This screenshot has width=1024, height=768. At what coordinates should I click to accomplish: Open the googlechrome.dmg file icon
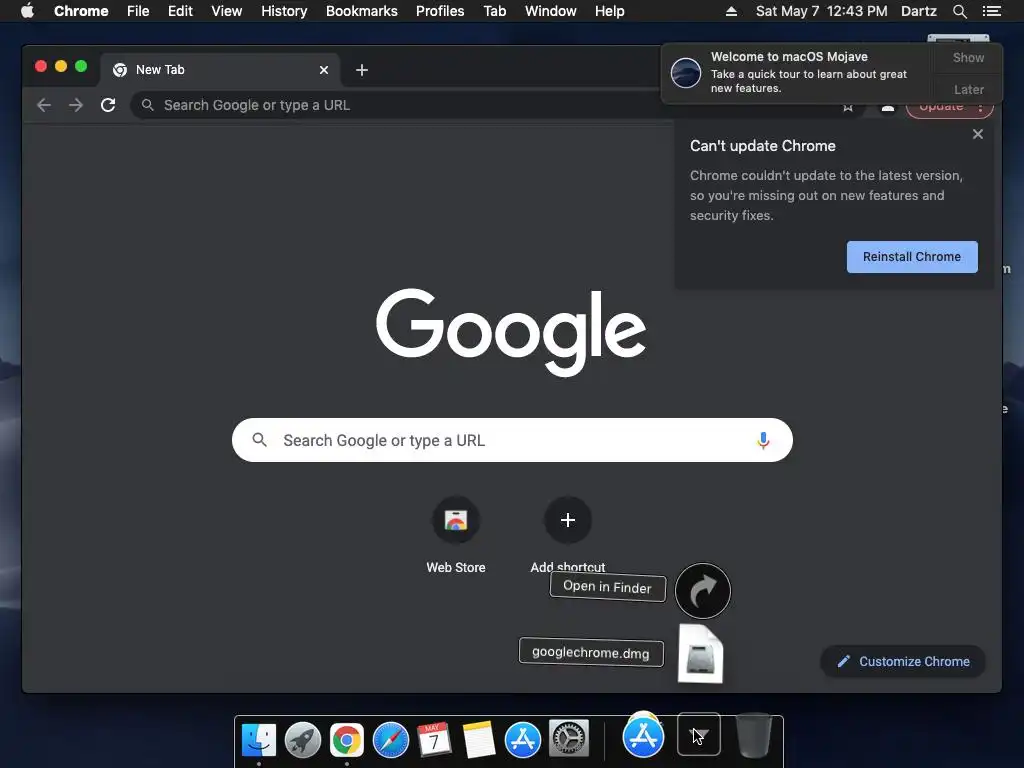point(701,654)
